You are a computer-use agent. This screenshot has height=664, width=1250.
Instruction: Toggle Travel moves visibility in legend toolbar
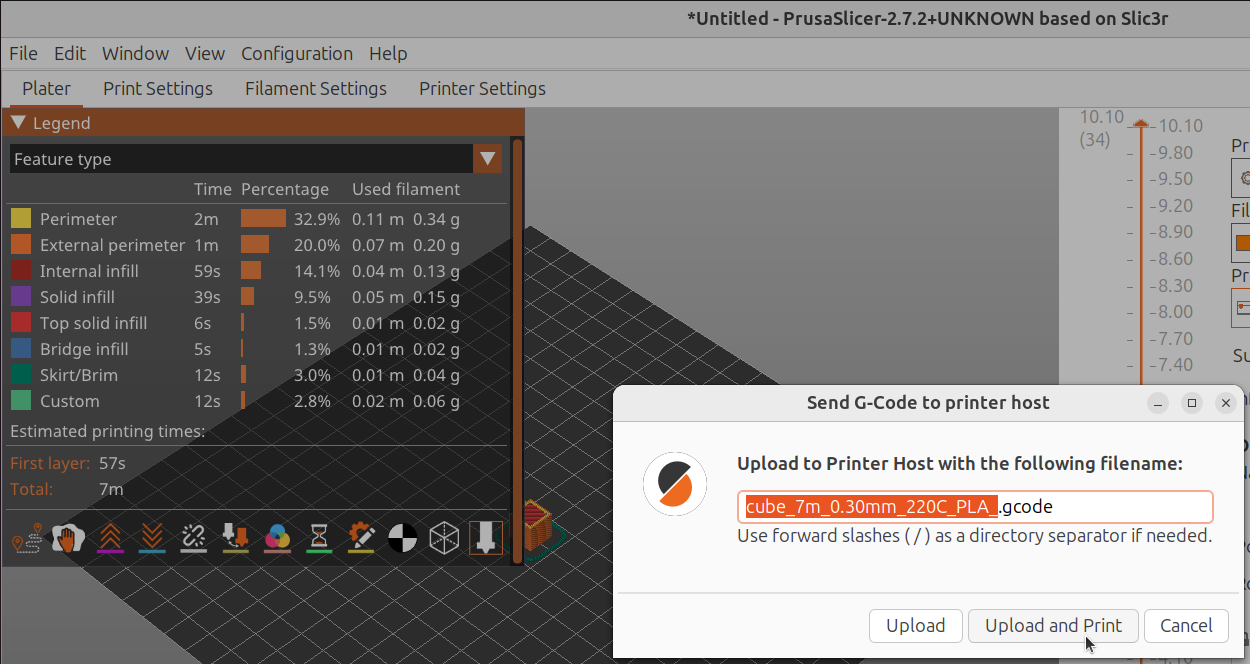click(x=27, y=539)
